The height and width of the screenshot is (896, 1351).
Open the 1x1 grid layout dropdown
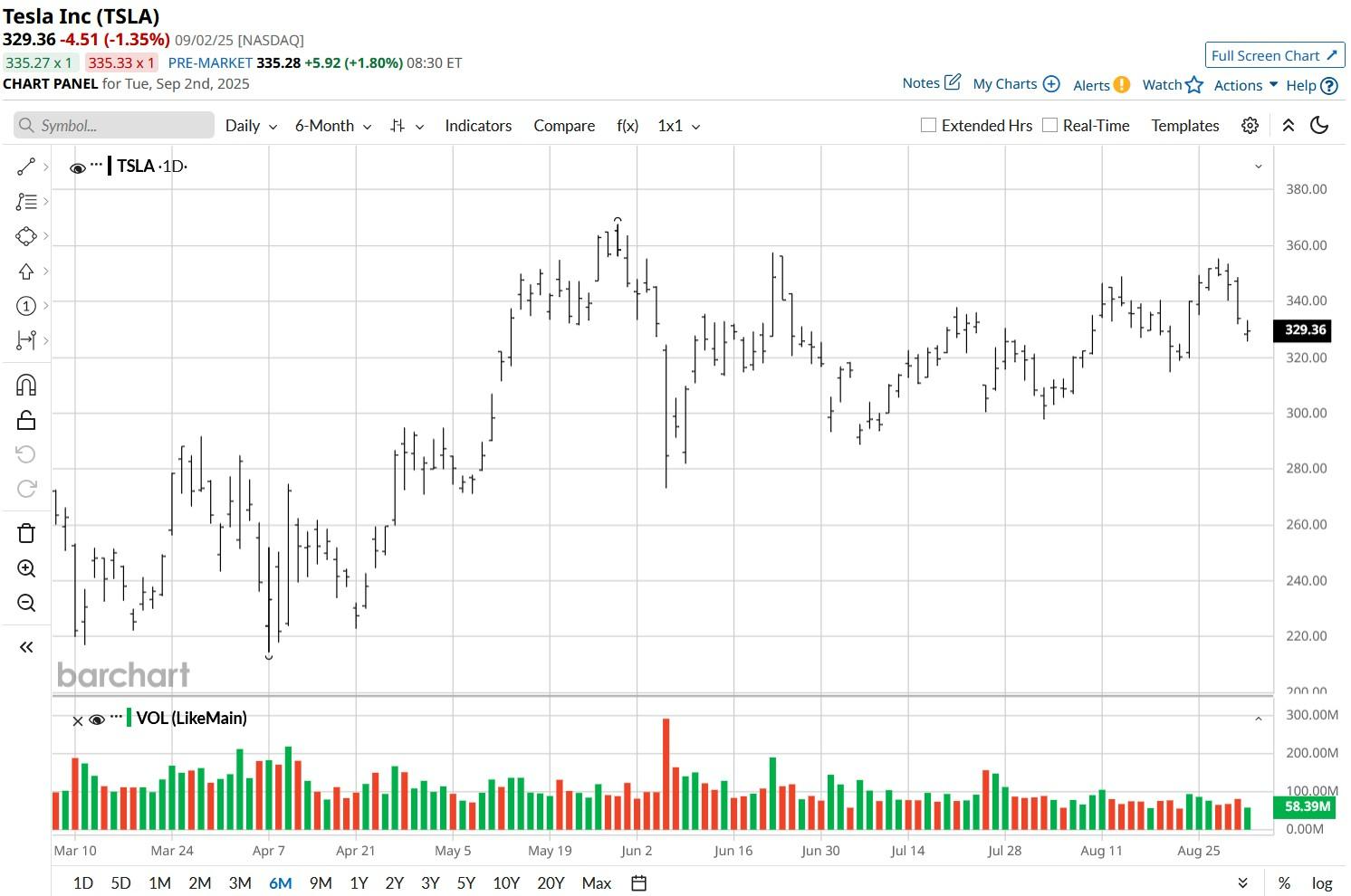point(679,126)
